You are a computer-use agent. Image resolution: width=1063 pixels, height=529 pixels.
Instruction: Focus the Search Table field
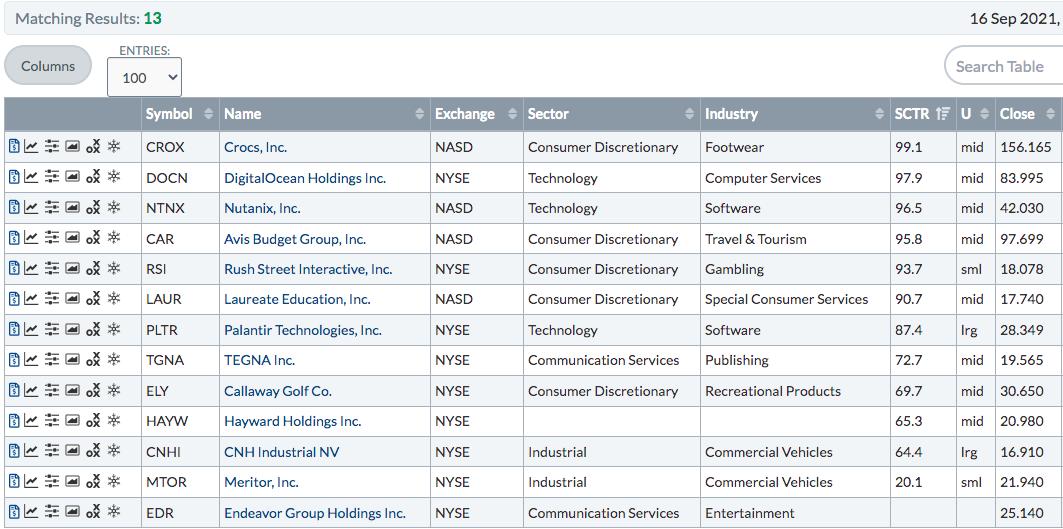pyautogui.click(x=1003, y=66)
